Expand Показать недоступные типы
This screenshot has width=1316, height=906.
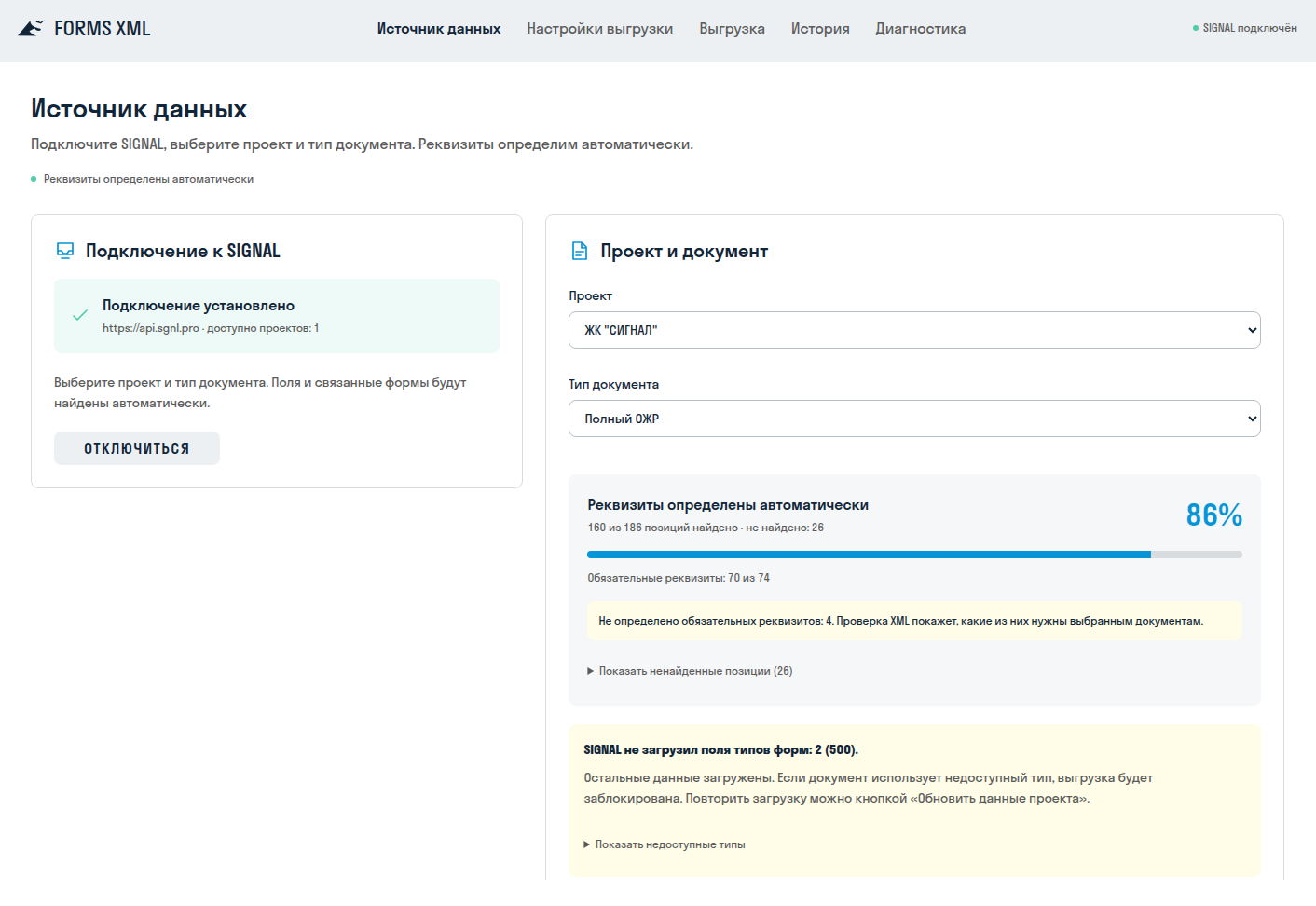pyautogui.click(x=665, y=844)
